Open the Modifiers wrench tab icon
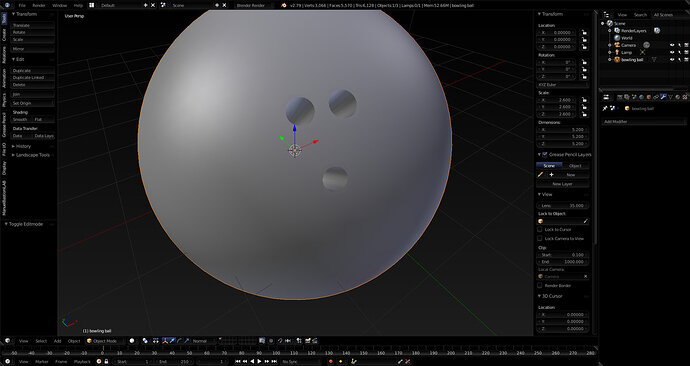This screenshot has height=366, width=690. click(x=663, y=97)
